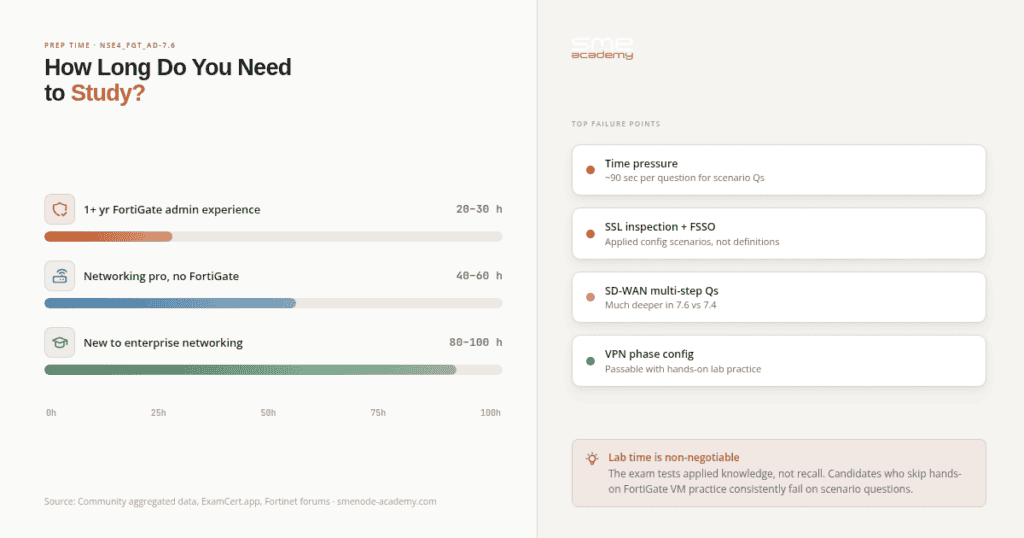Click the SME Academy logo
This screenshot has height=538, width=1024.
(602, 49)
